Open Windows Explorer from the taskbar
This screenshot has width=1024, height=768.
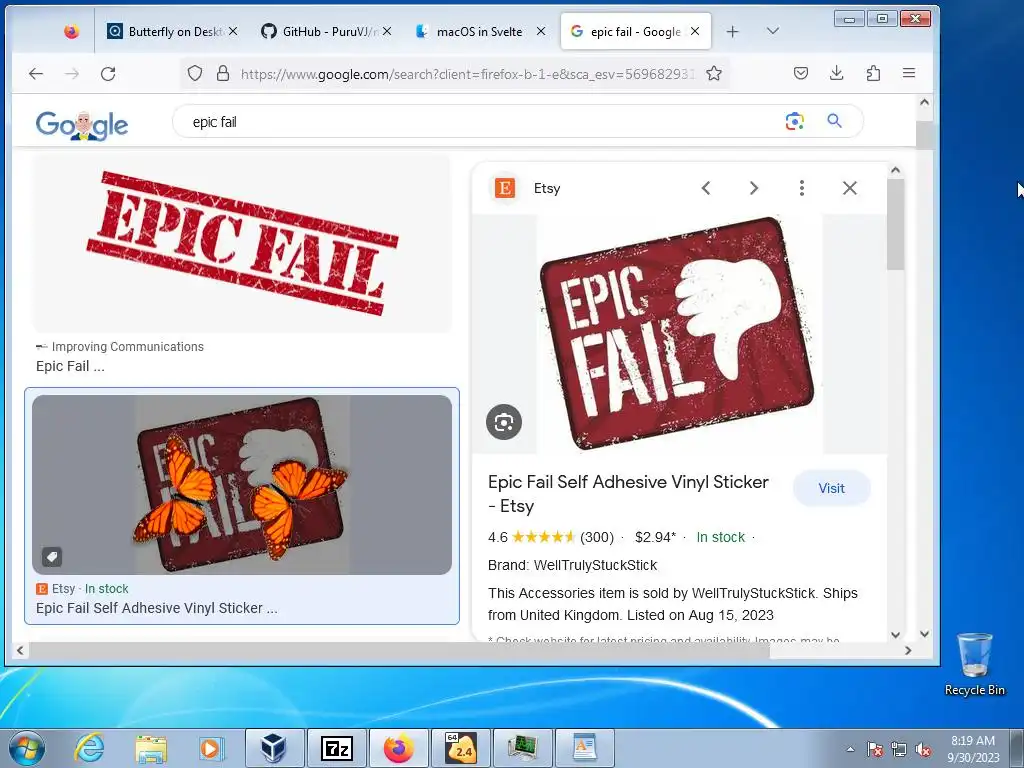pyautogui.click(x=151, y=748)
